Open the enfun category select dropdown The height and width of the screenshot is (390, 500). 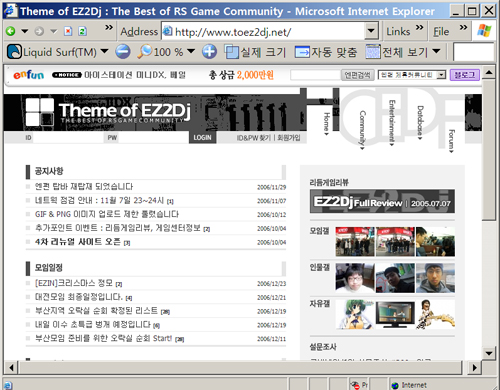pyautogui.click(x=412, y=75)
